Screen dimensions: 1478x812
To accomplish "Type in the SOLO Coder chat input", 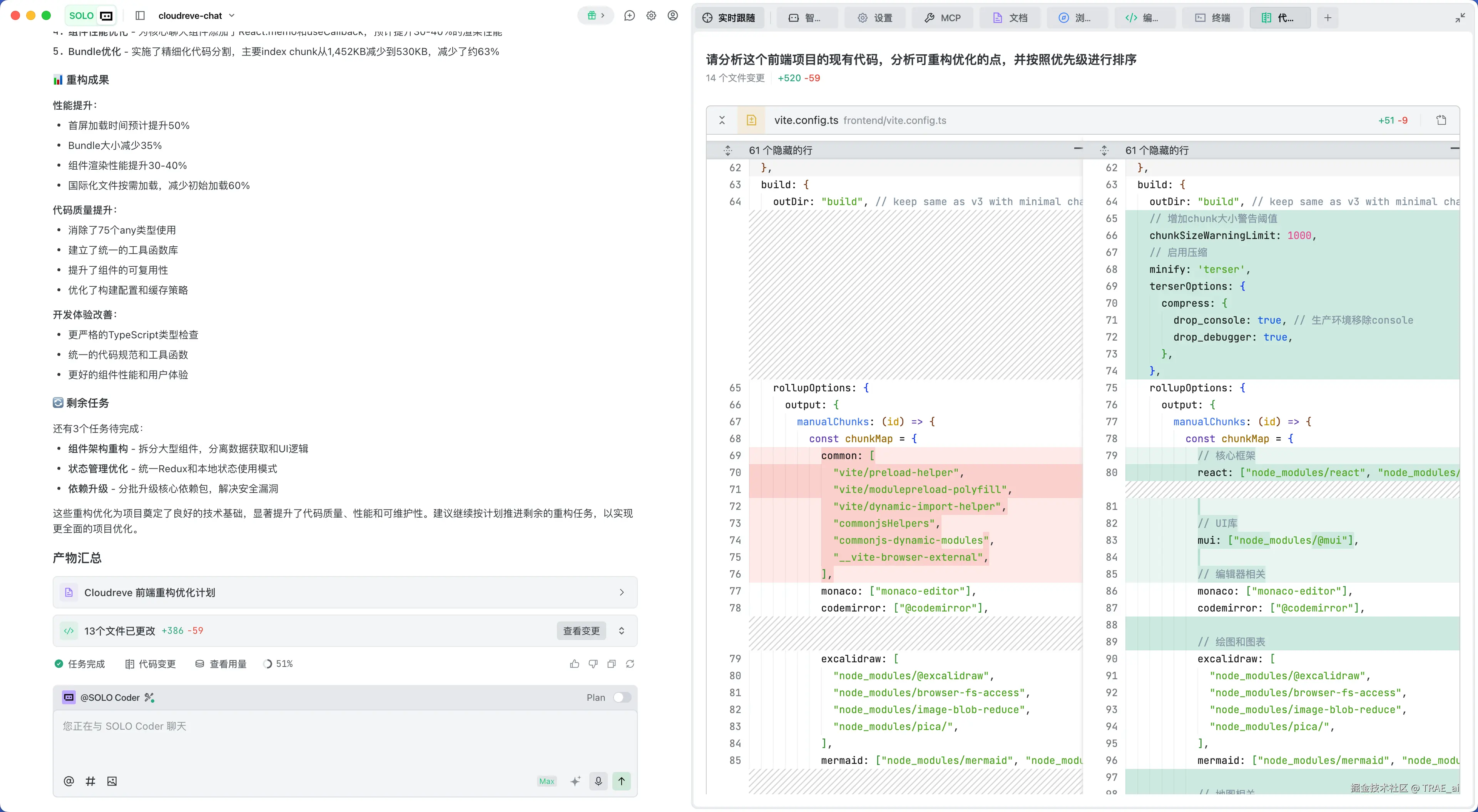I will (344, 740).
